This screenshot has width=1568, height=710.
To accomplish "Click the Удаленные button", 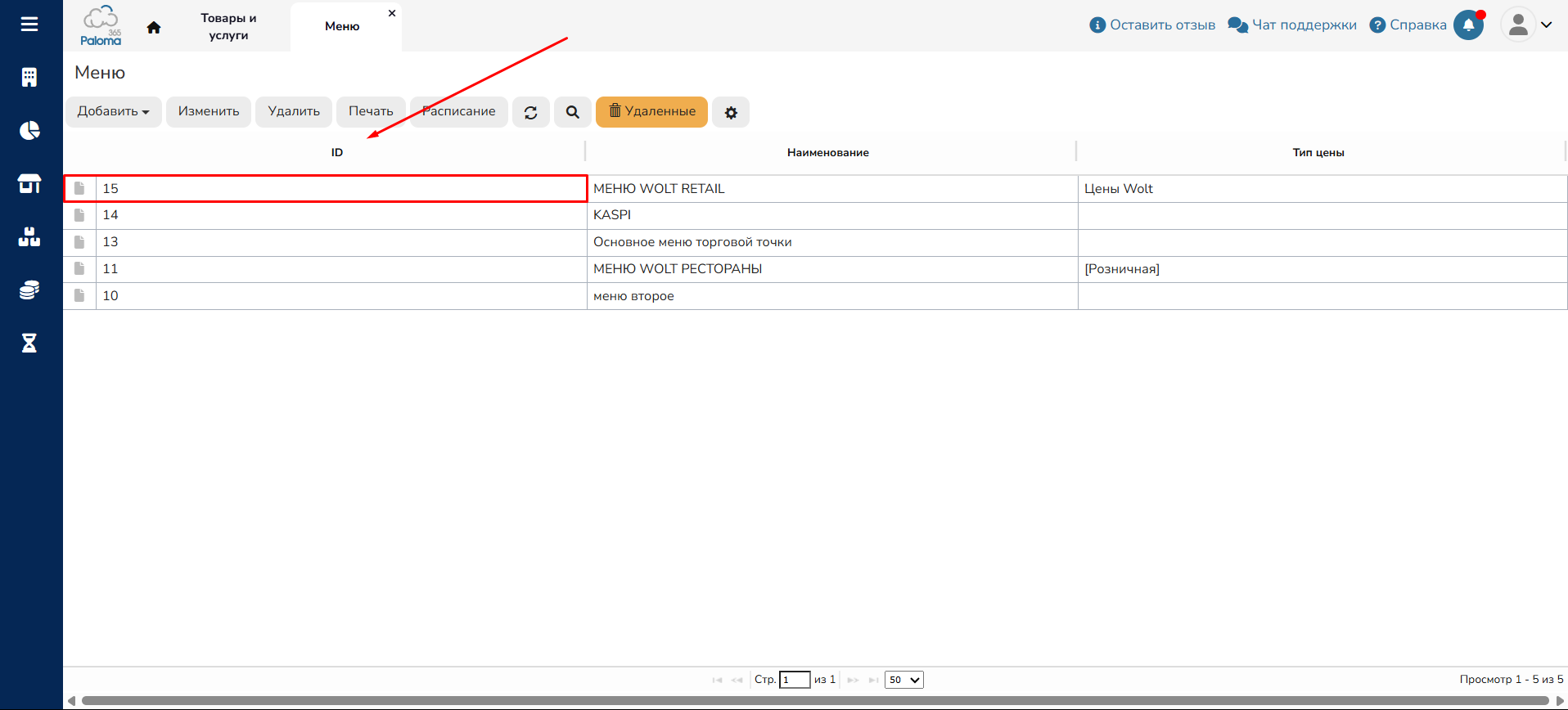I will (x=651, y=111).
